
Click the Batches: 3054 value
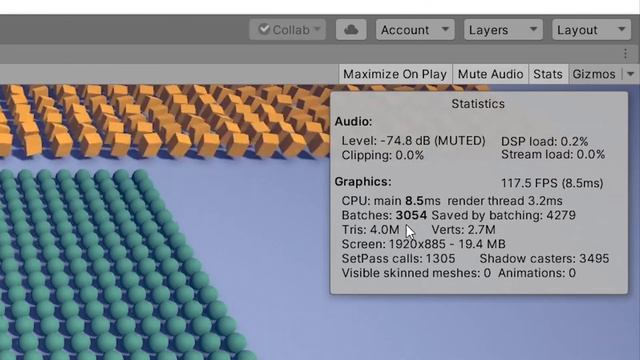tap(384, 215)
